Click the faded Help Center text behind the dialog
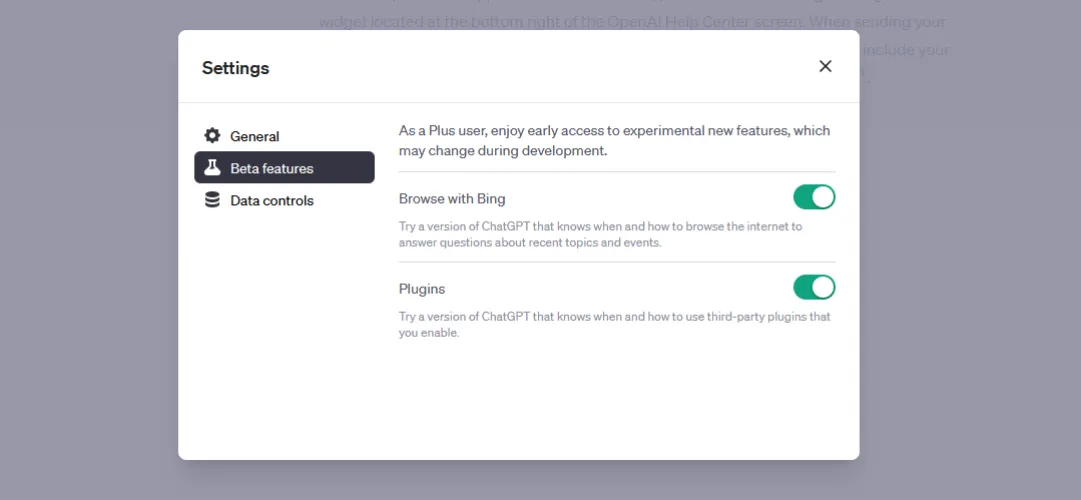 (x=630, y=20)
